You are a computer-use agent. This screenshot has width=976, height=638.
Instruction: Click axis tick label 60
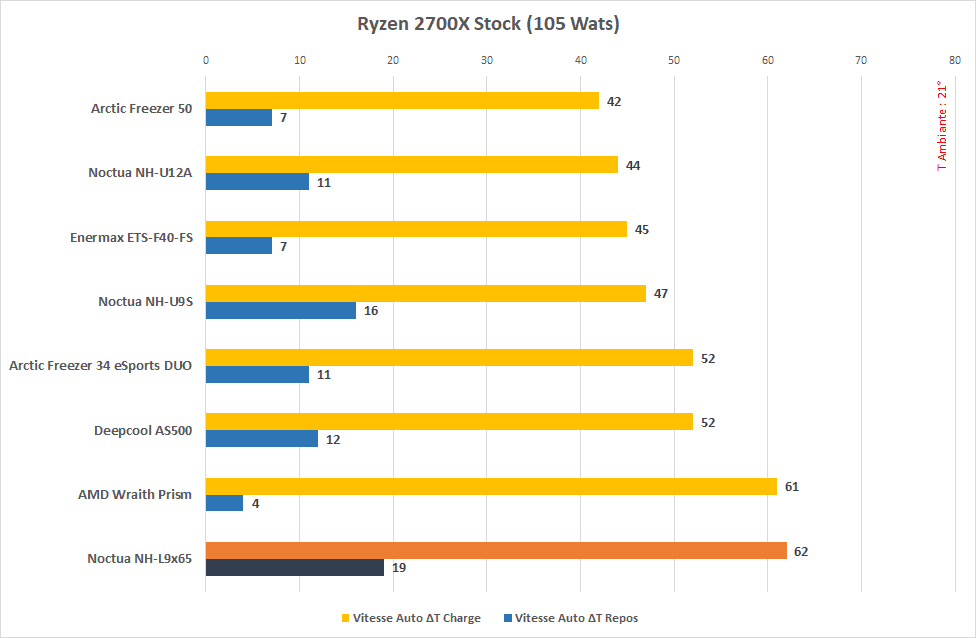pos(768,60)
